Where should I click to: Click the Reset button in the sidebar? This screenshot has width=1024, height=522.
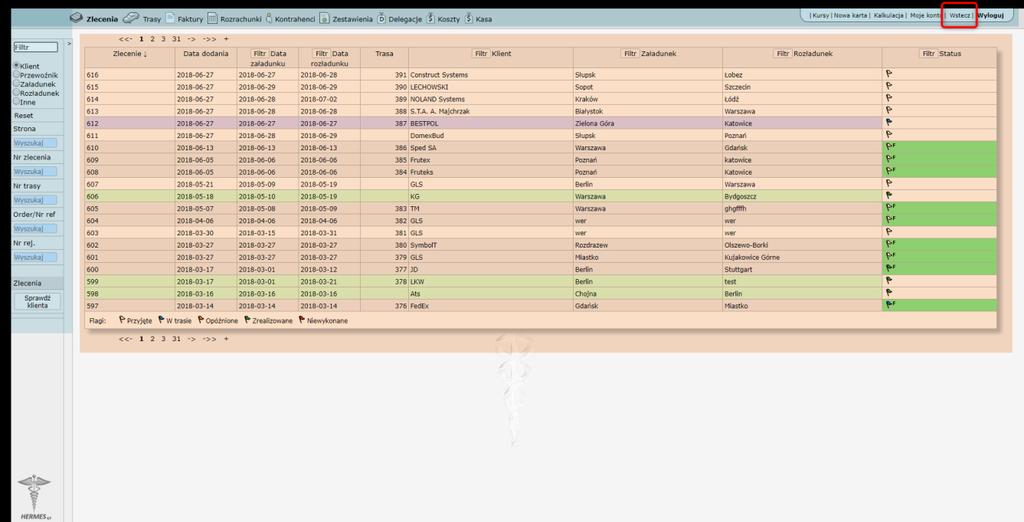pyautogui.click(x=24, y=116)
